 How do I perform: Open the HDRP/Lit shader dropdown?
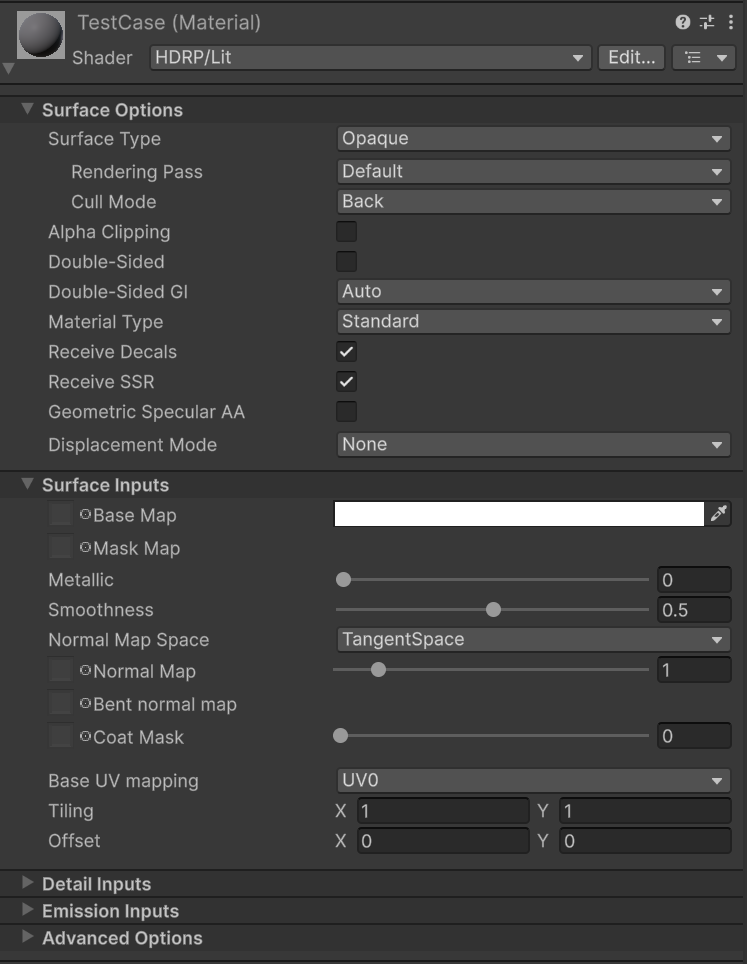(369, 58)
